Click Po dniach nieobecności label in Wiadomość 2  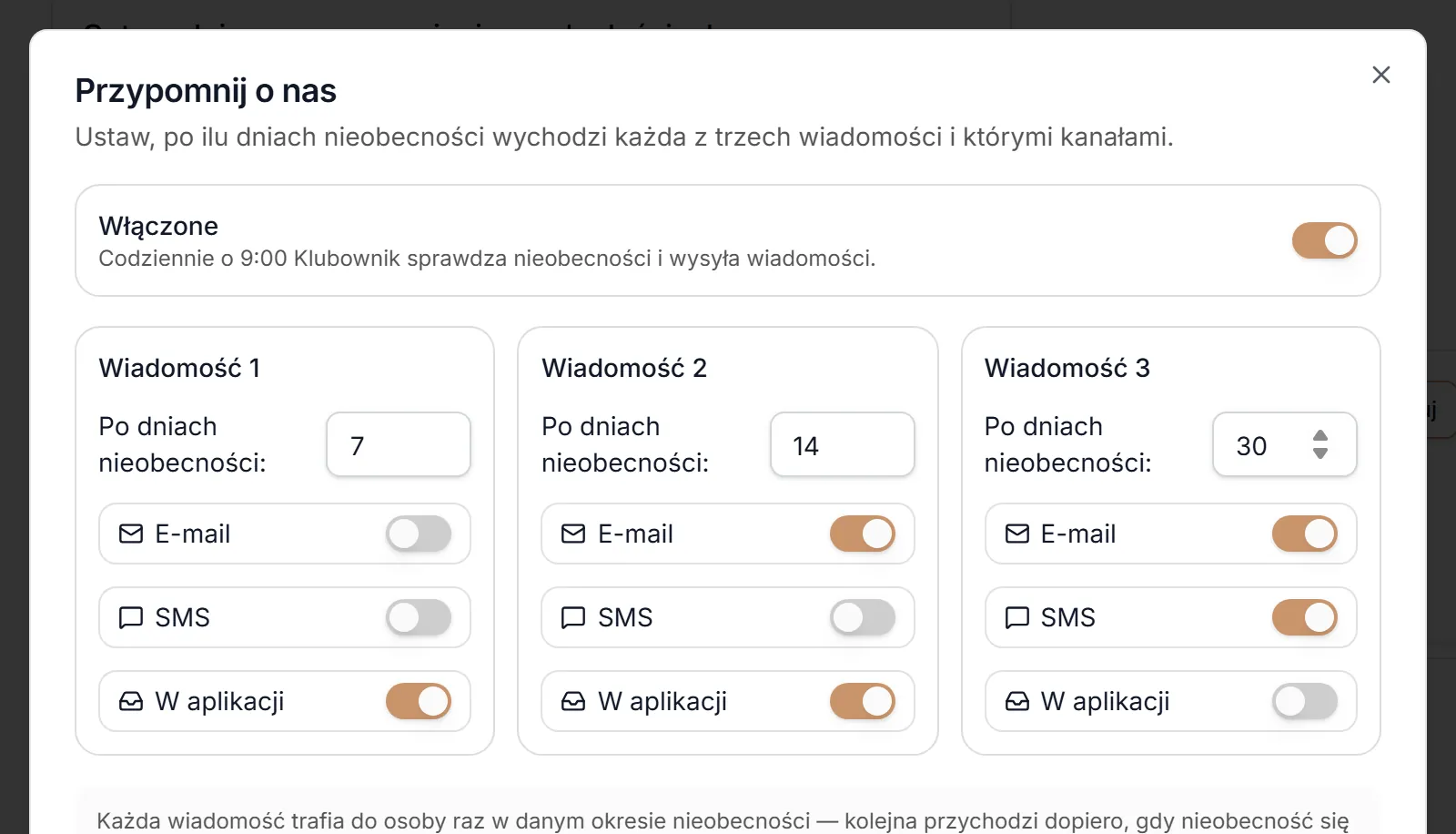click(x=625, y=444)
